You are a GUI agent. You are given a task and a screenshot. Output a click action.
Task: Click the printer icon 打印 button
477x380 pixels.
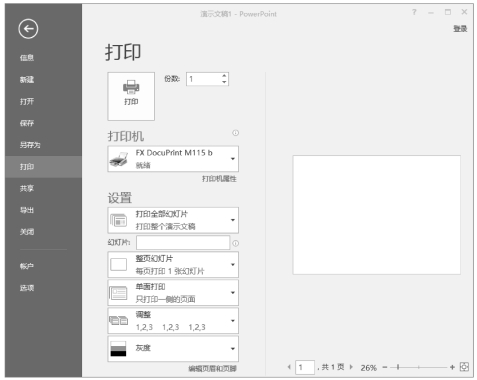coord(131,96)
